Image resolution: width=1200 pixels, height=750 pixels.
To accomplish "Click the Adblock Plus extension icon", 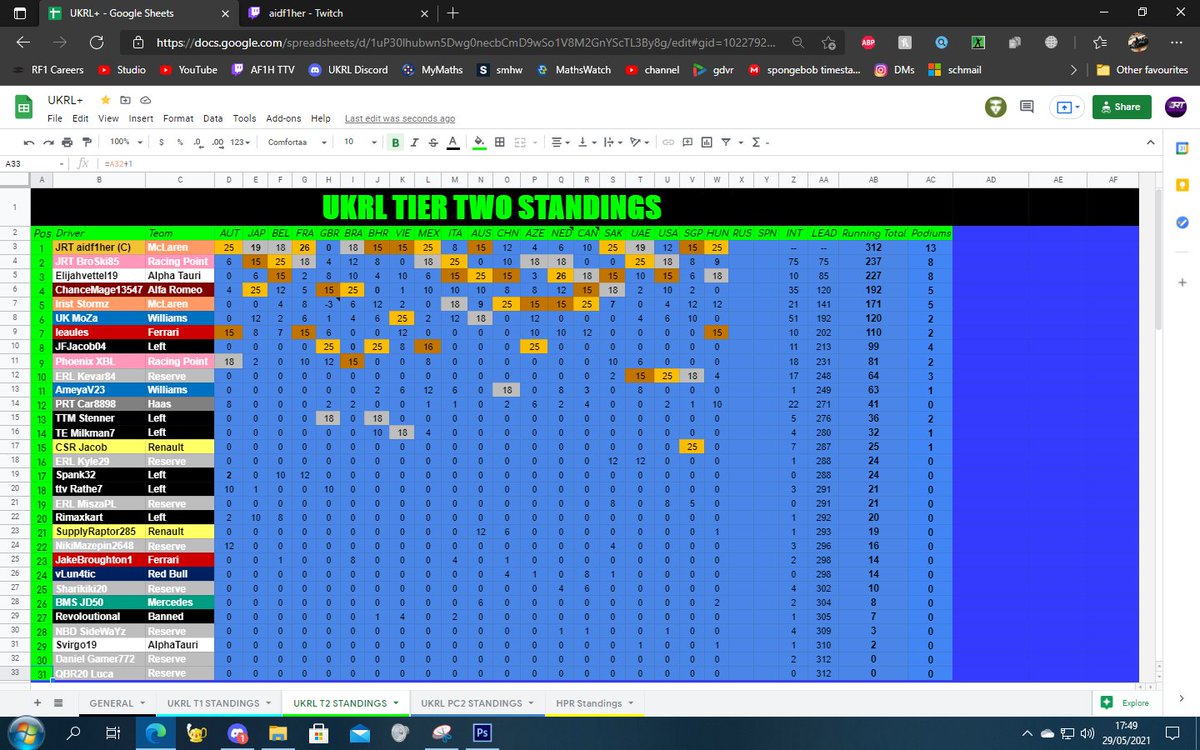I will tap(866, 43).
